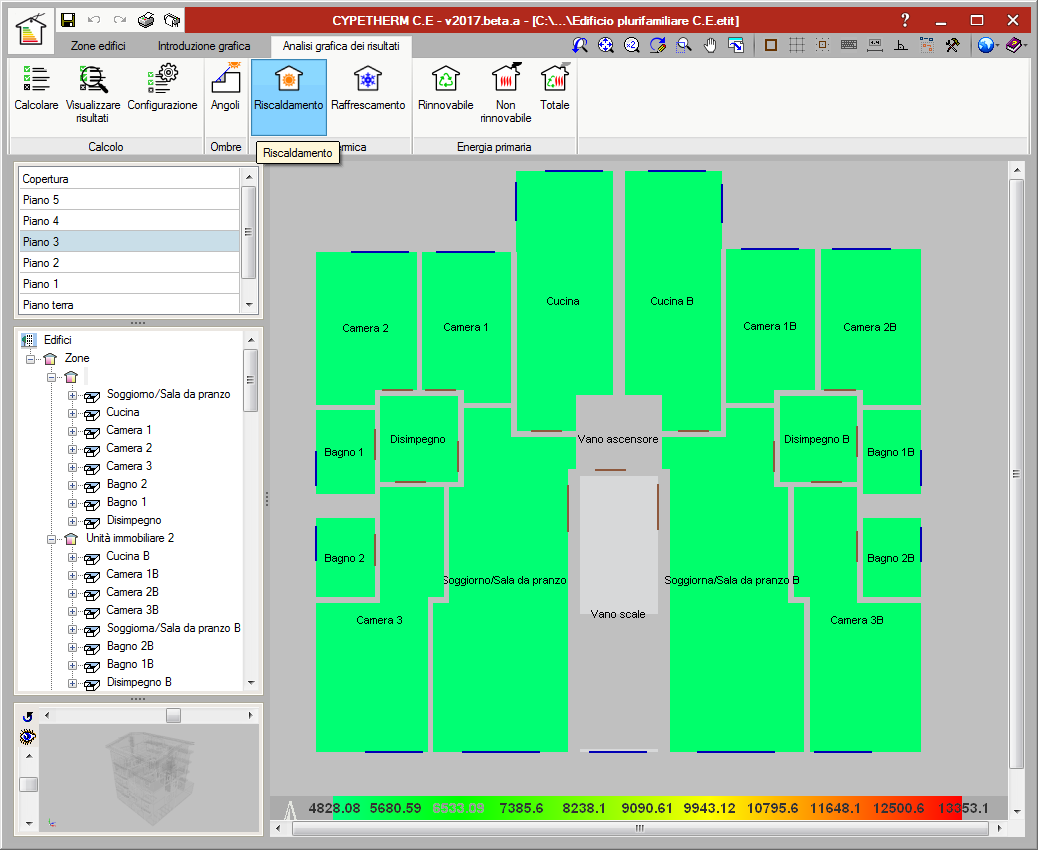Click the blue globe icon
The height and width of the screenshot is (850, 1038).
click(x=985, y=45)
